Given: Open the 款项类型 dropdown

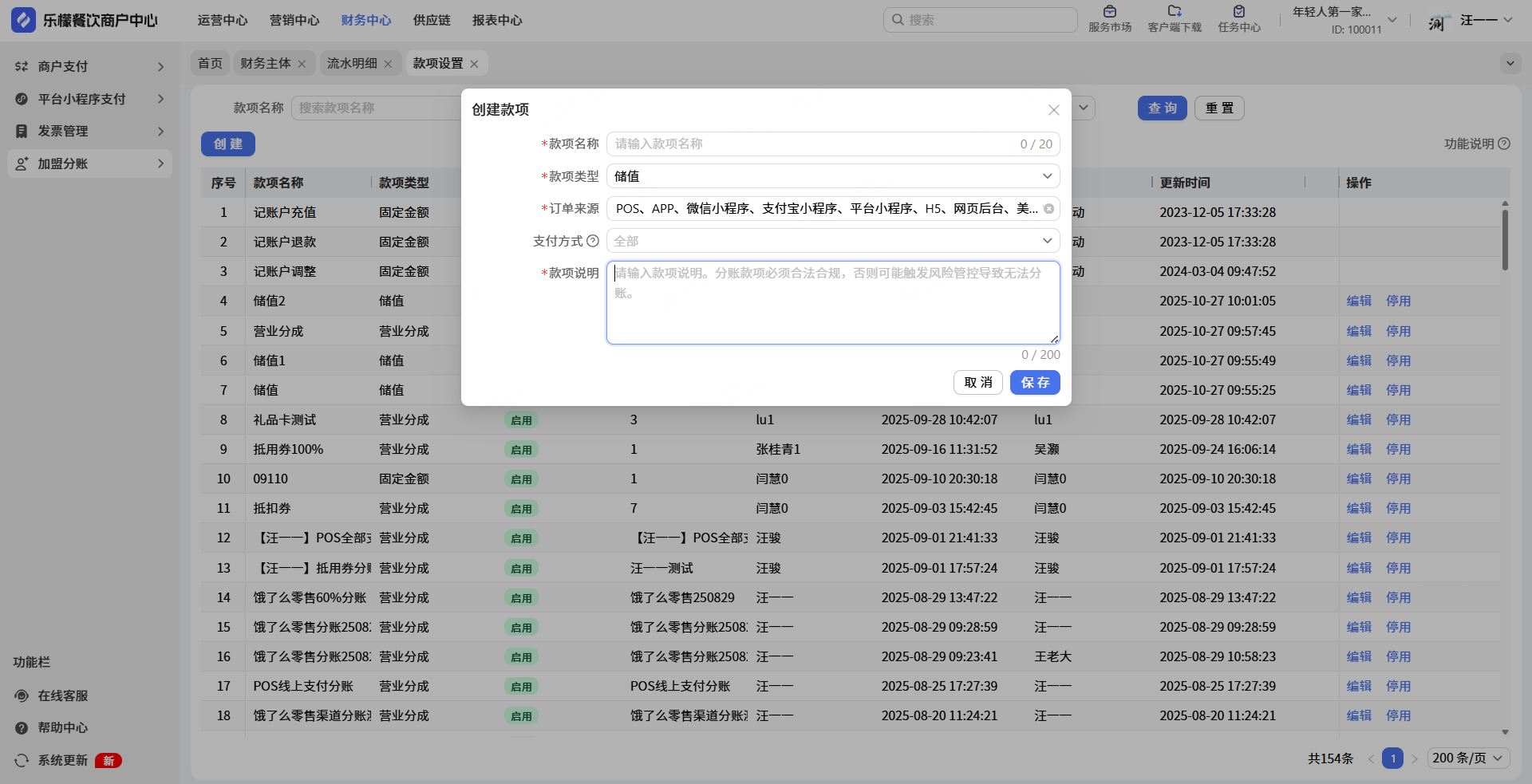Looking at the screenshot, I should pyautogui.click(x=833, y=176).
